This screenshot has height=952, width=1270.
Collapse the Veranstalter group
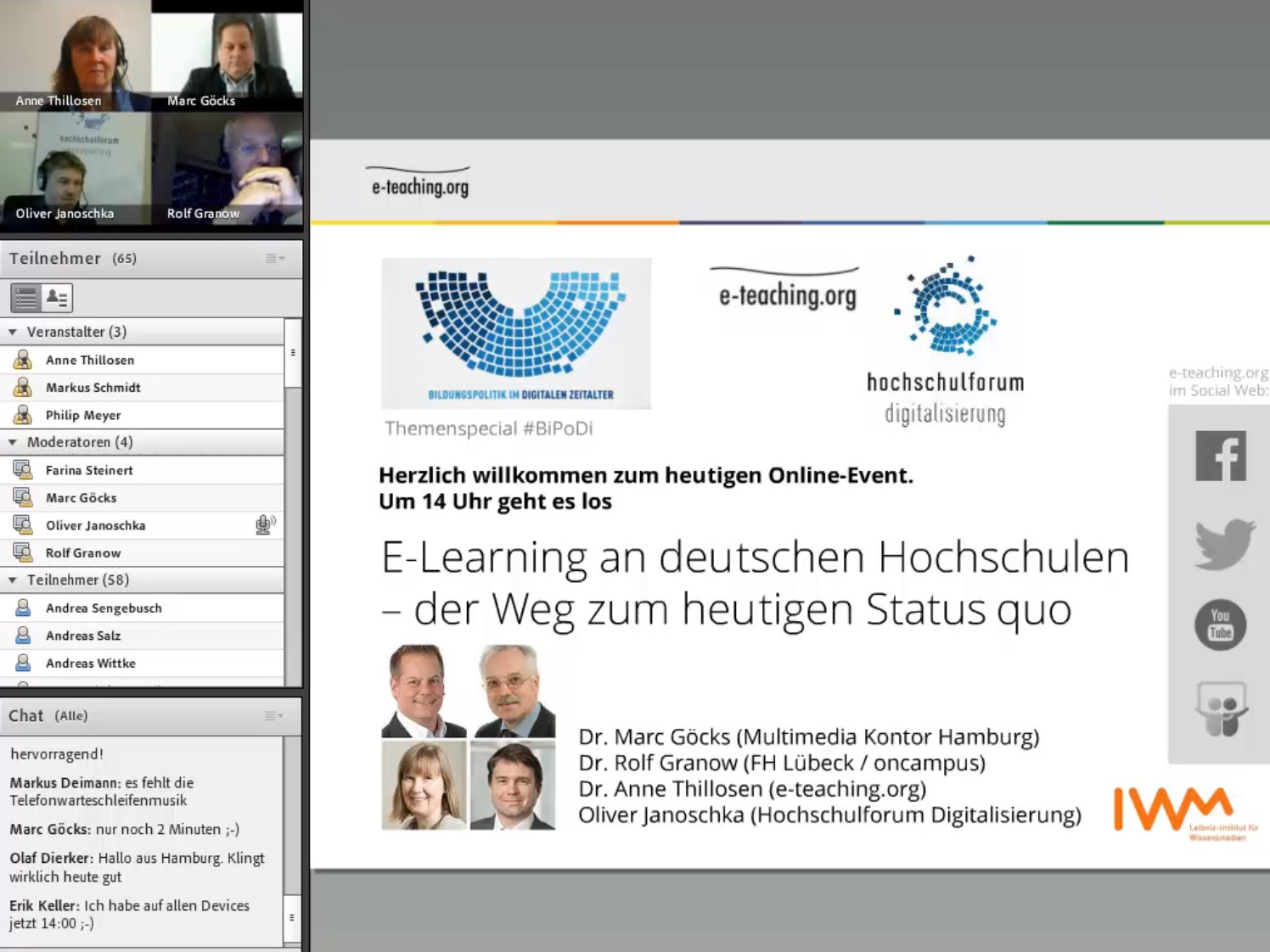tap(13, 332)
